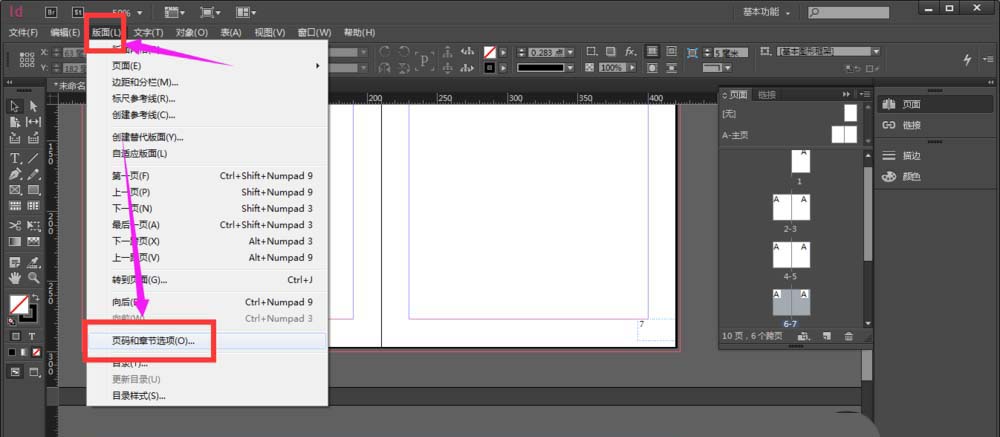Image resolution: width=1000 pixels, height=437 pixels.
Task: Select the Note tool
Action: [15, 262]
